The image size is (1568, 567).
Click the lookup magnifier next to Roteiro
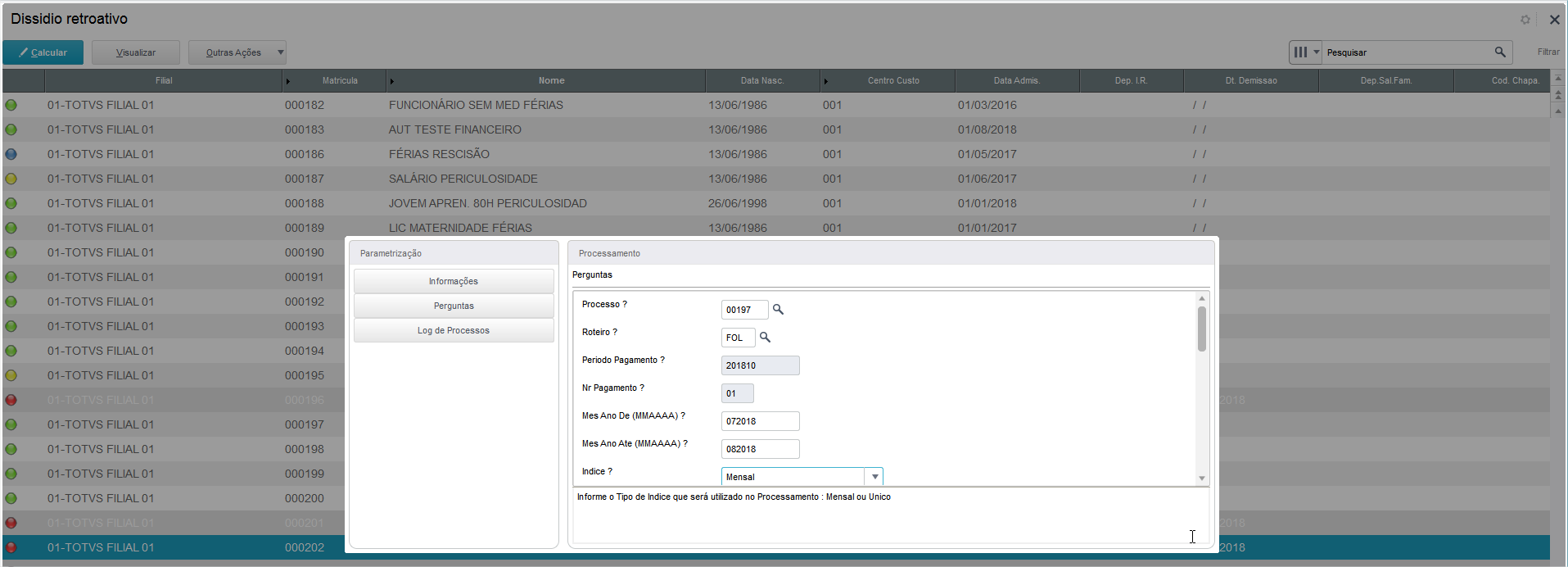[x=766, y=338]
